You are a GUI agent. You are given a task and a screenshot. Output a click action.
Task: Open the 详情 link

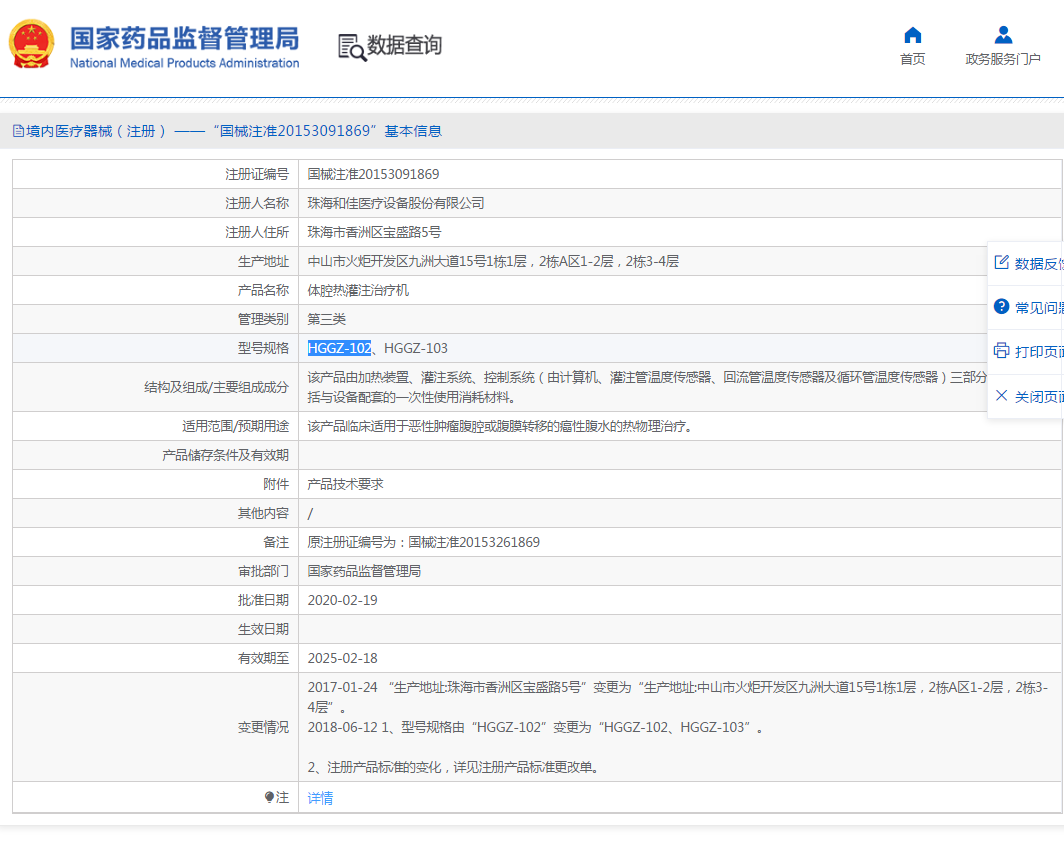point(320,798)
